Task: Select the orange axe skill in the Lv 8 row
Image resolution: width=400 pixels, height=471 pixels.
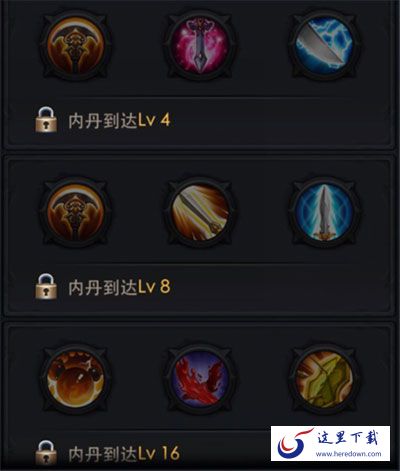Action: 76,213
